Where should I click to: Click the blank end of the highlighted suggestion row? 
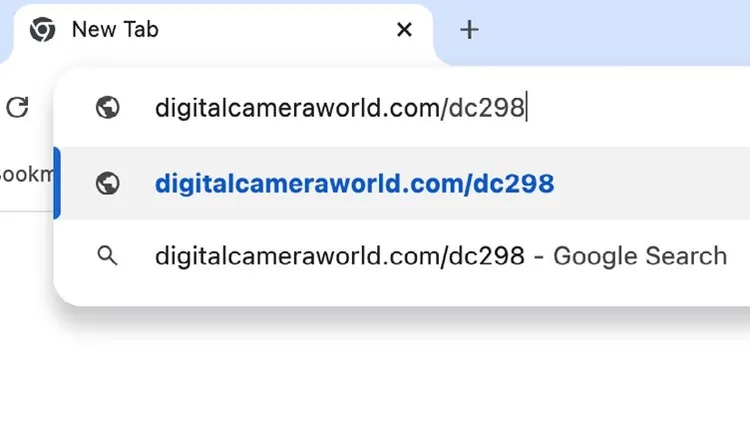tap(651, 183)
